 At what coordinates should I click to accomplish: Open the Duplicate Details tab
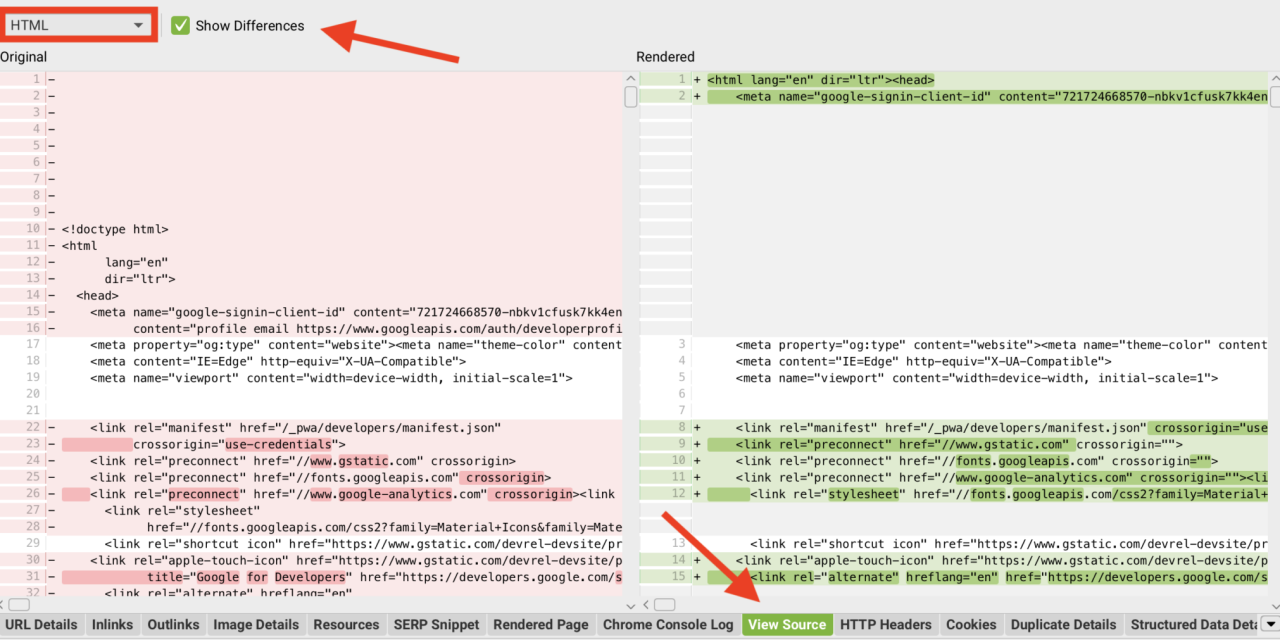tap(1064, 624)
